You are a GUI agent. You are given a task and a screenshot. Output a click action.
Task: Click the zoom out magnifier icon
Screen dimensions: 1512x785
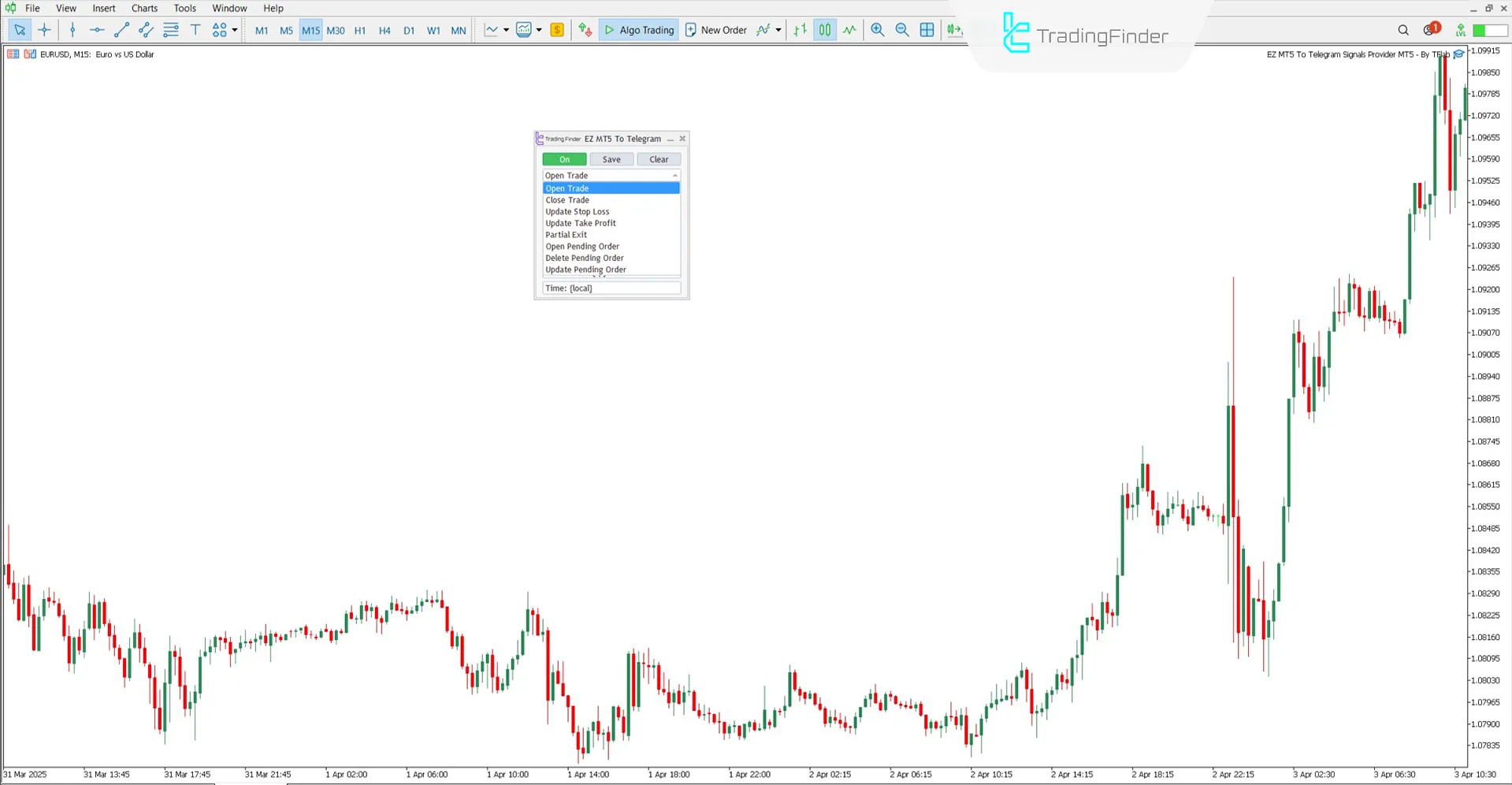click(902, 30)
